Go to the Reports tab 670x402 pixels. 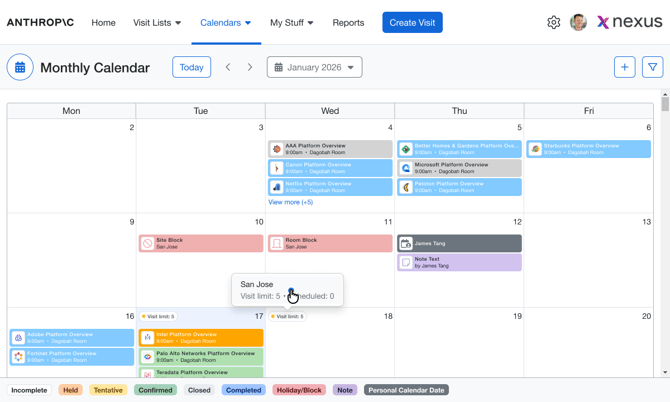pyautogui.click(x=348, y=23)
